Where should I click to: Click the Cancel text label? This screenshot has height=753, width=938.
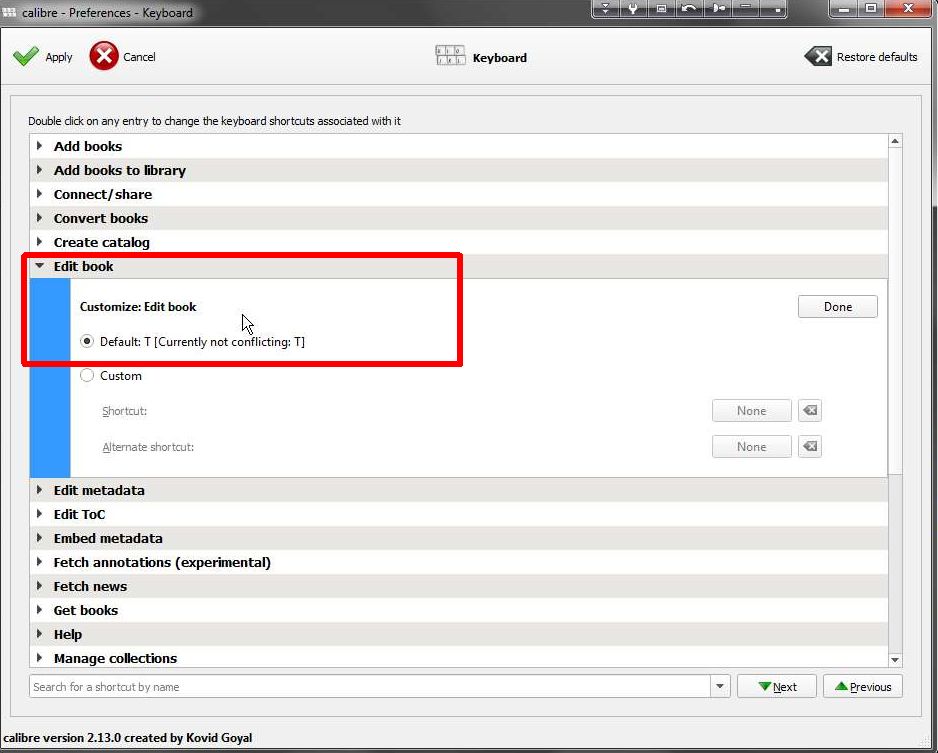point(139,57)
